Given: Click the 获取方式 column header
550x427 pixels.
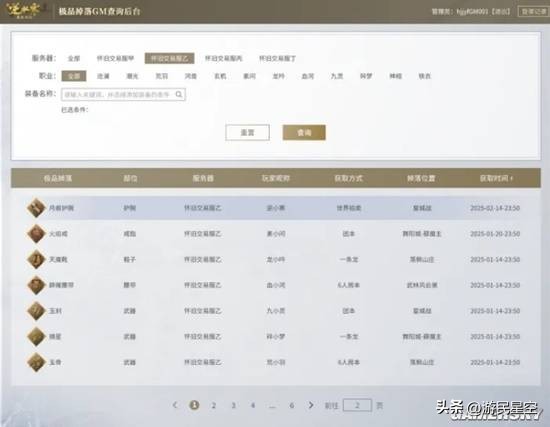Looking at the screenshot, I should coord(348,178).
